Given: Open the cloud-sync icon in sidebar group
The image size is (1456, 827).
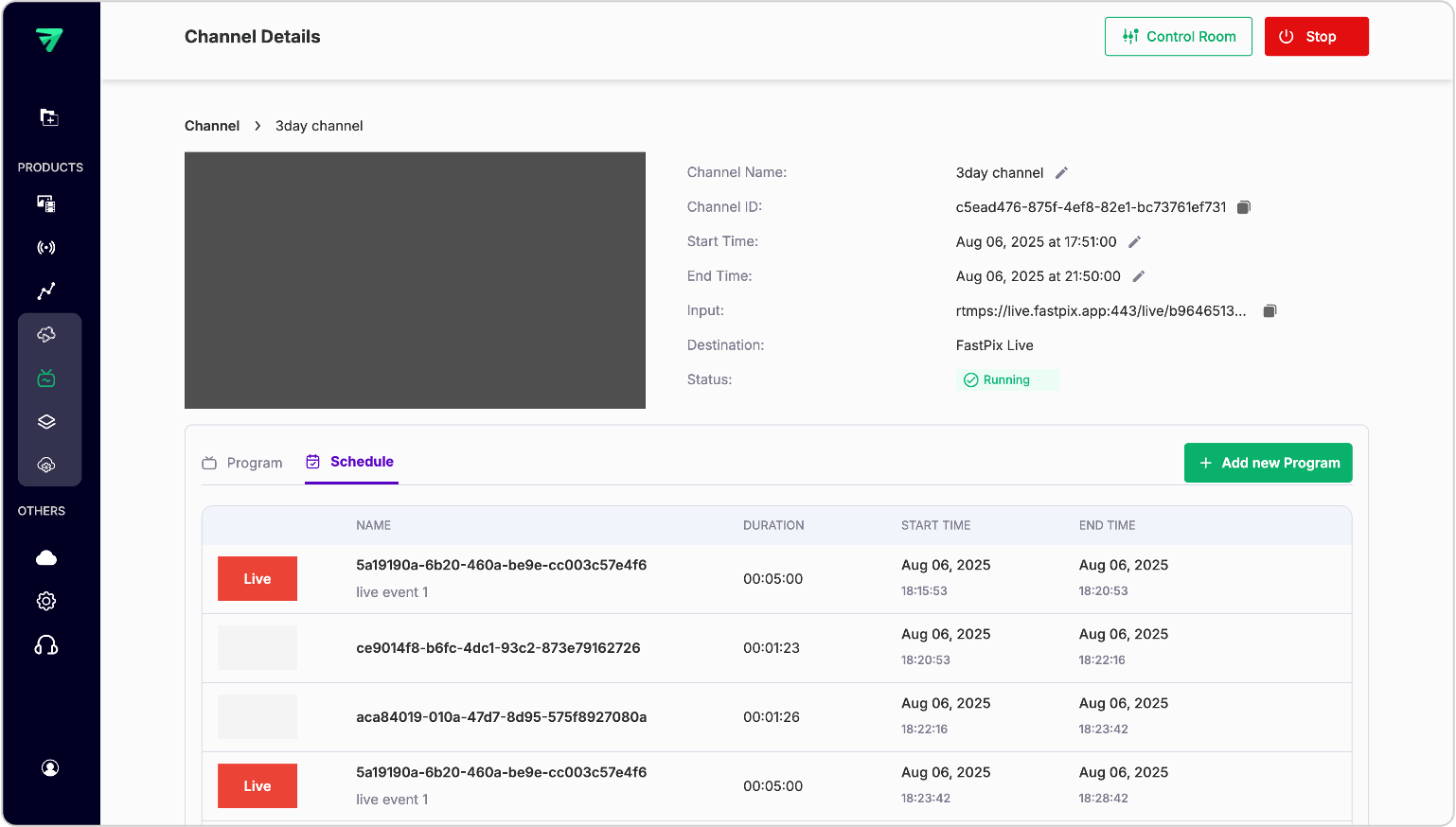Looking at the screenshot, I should pyautogui.click(x=46, y=335).
